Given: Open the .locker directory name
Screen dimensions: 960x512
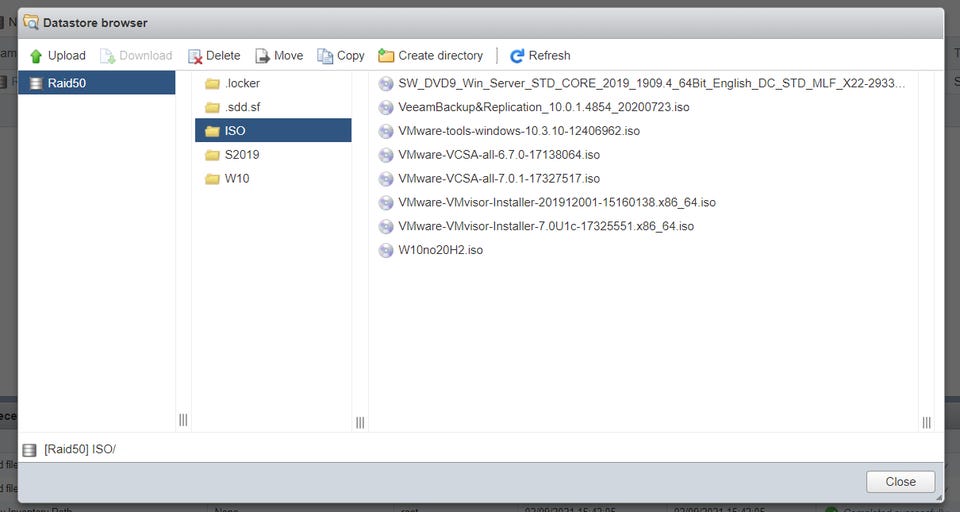Looking at the screenshot, I should 242,83.
